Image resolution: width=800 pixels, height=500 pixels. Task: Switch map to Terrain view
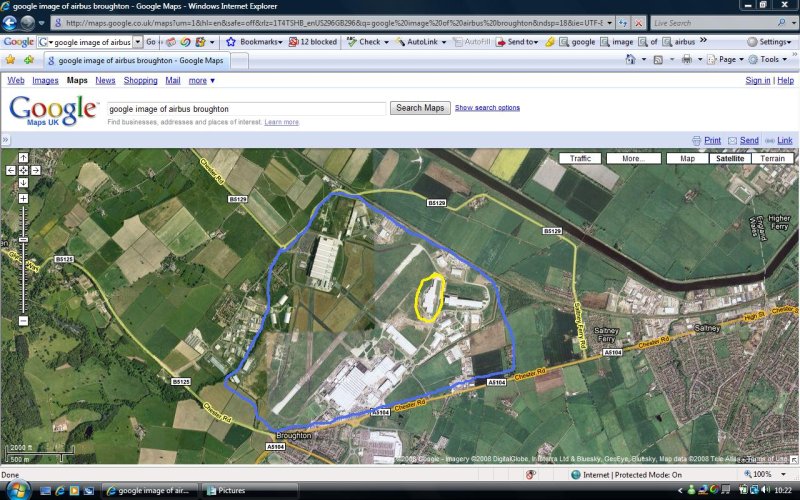pos(773,158)
